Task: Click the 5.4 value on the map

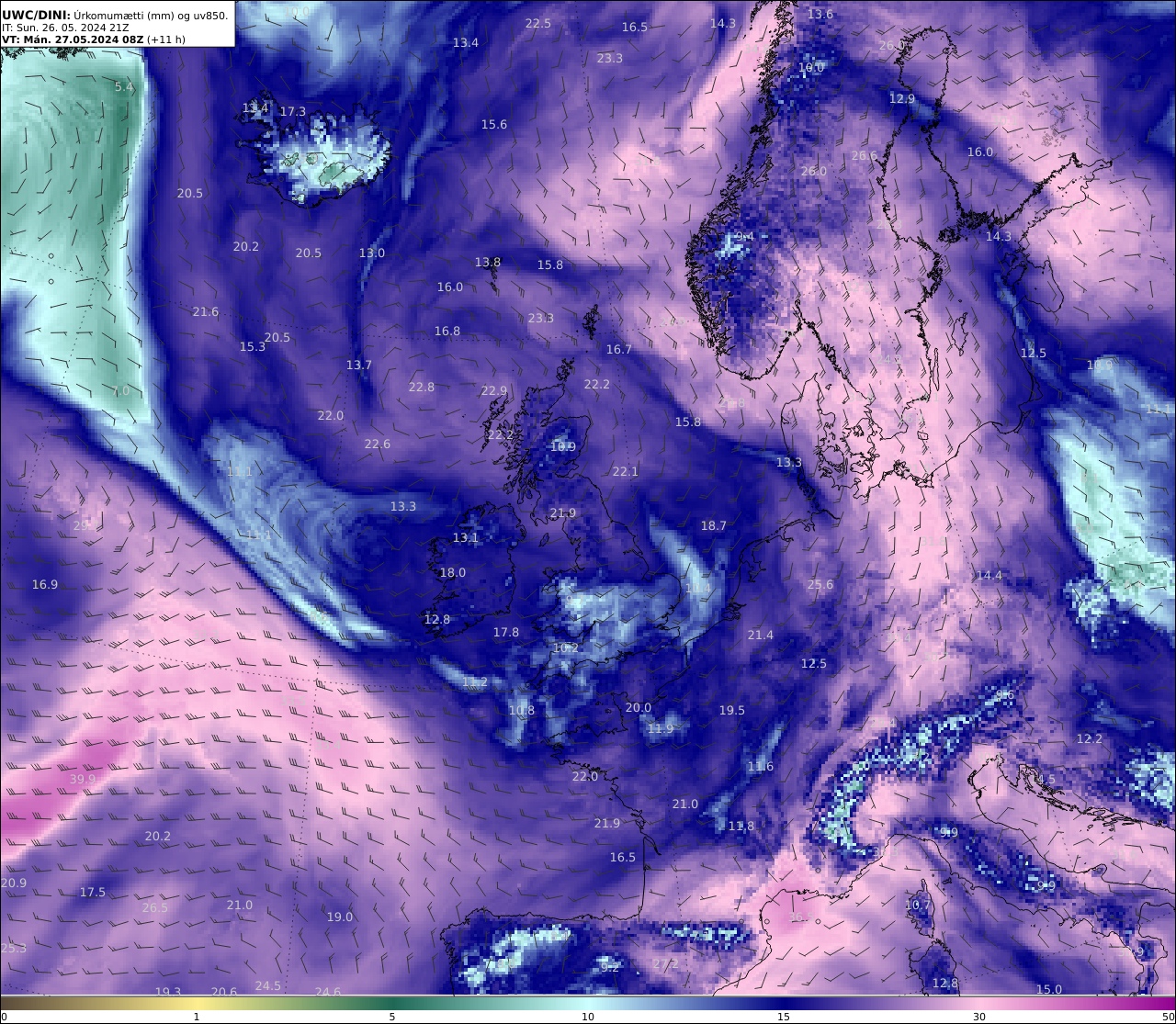Action: [124, 86]
